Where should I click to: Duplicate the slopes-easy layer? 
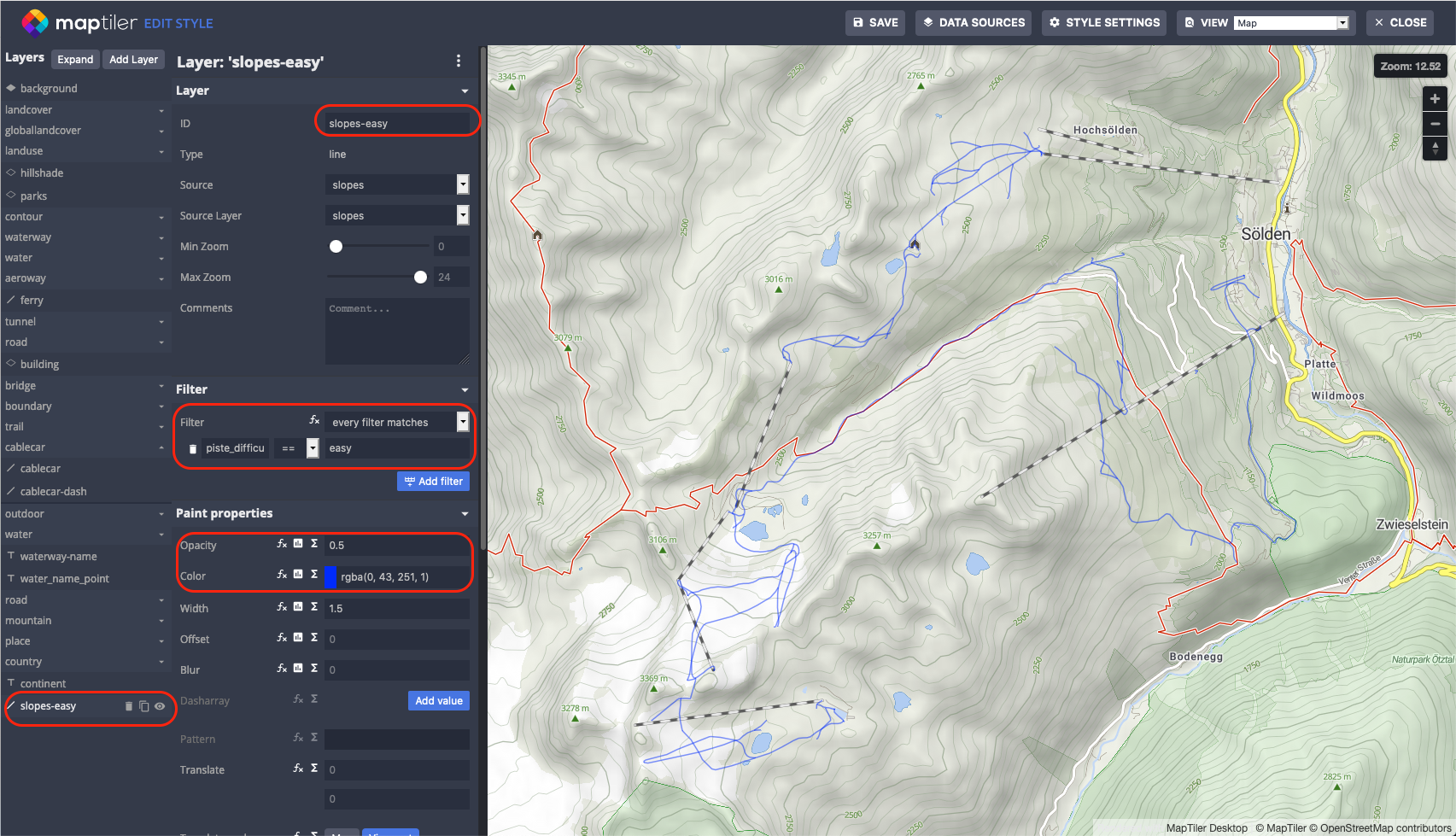point(143,706)
